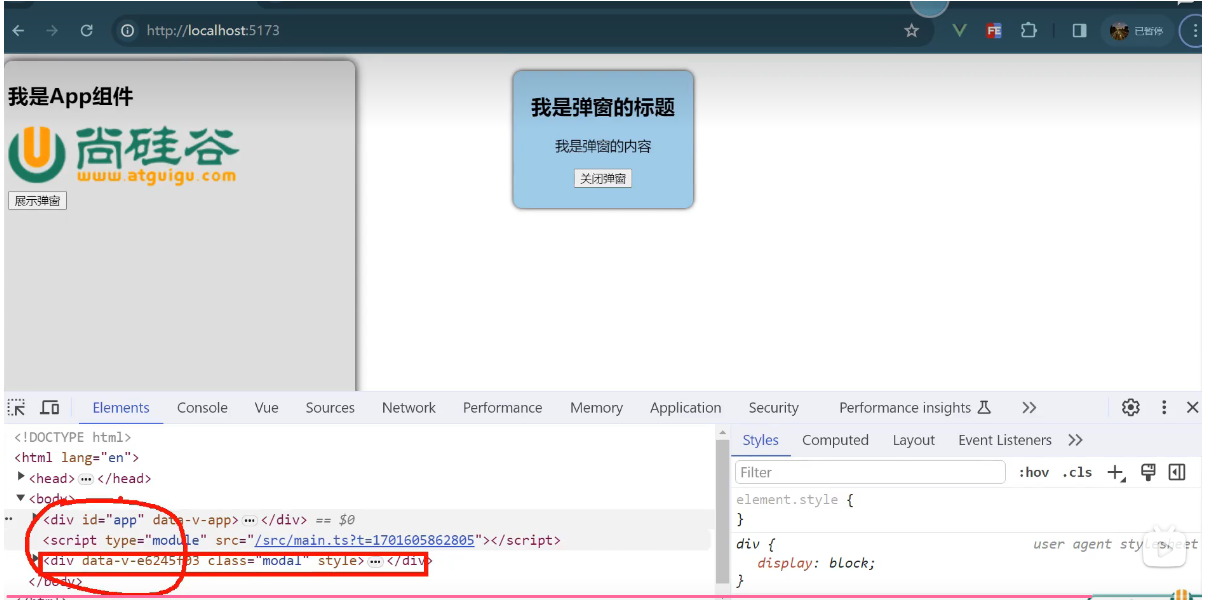
Task: View site information icon in address bar
Action: coord(127,31)
